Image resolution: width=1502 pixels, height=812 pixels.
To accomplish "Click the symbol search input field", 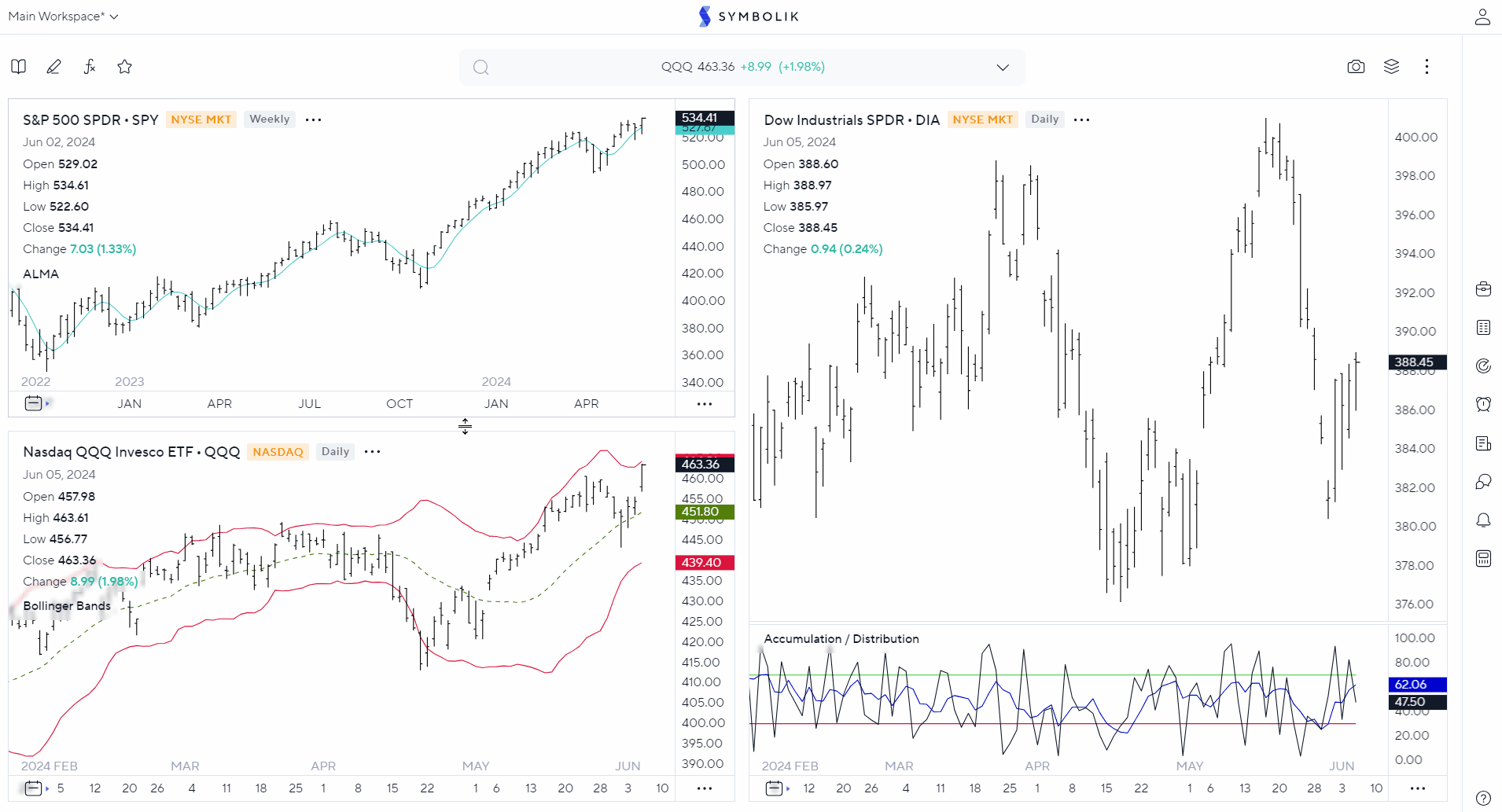I will coord(742,68).
